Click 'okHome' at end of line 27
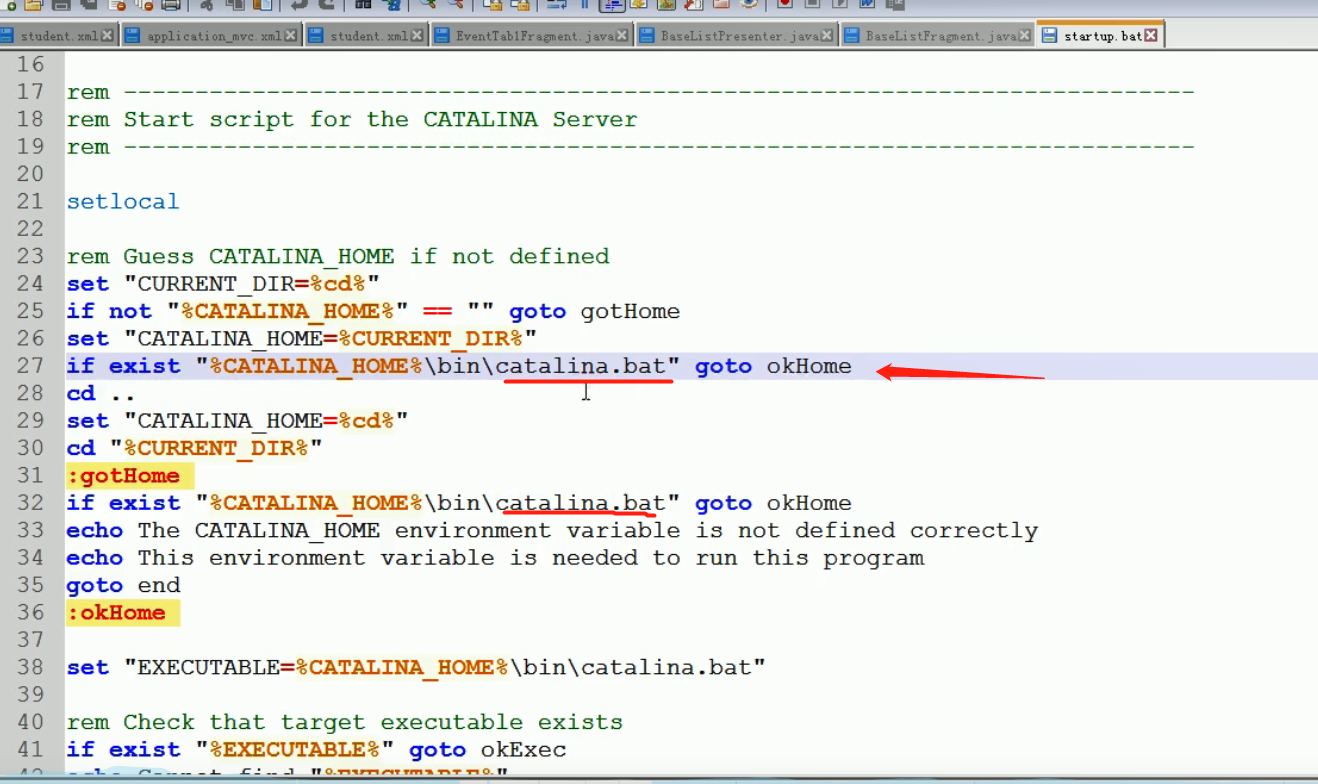 809,366
